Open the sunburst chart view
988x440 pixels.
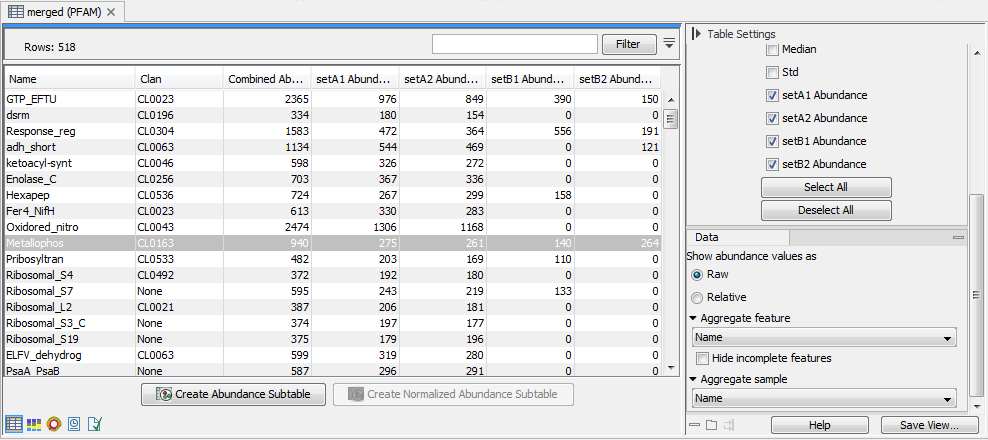54,424
